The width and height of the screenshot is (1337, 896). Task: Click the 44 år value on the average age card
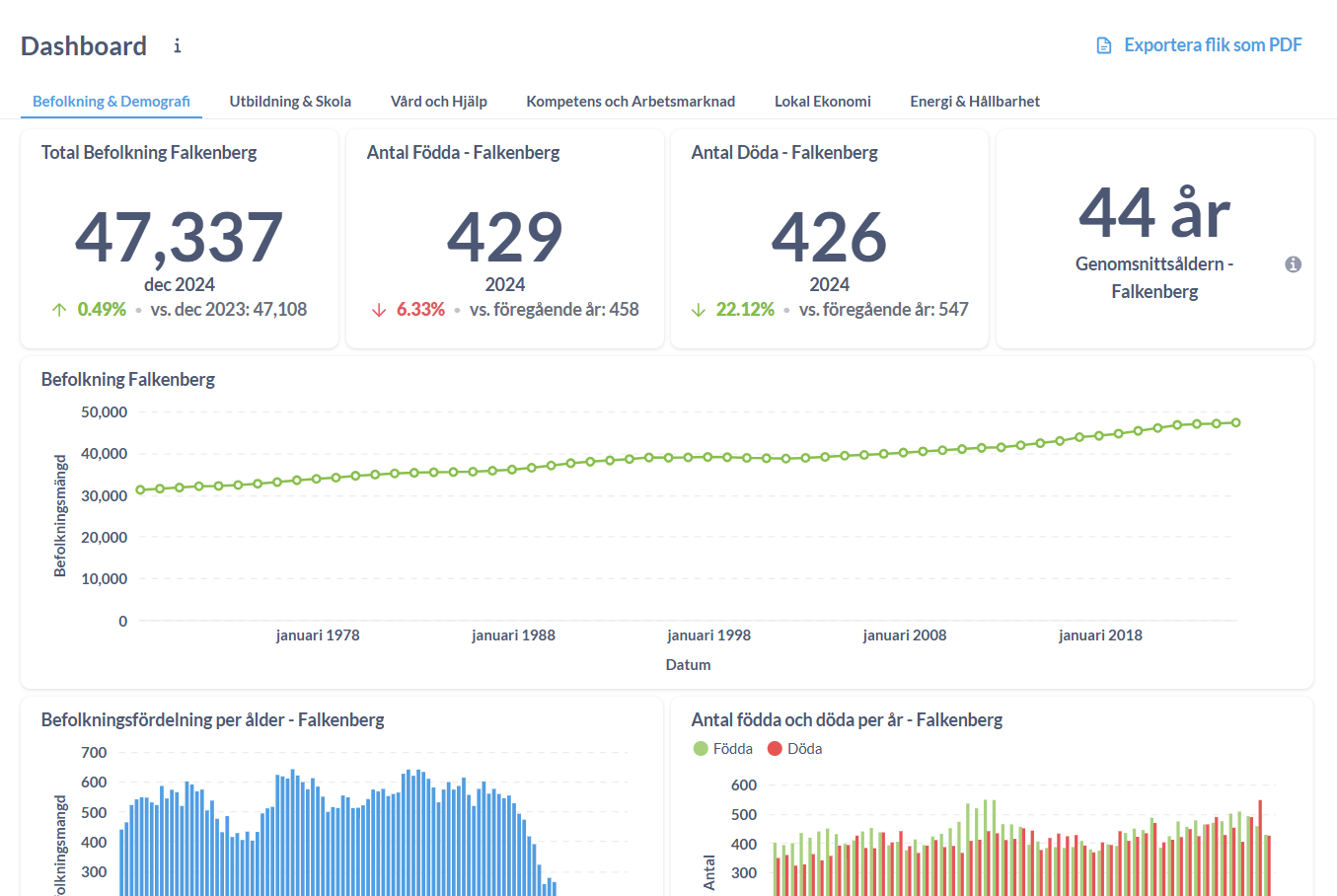(1154, 210)
